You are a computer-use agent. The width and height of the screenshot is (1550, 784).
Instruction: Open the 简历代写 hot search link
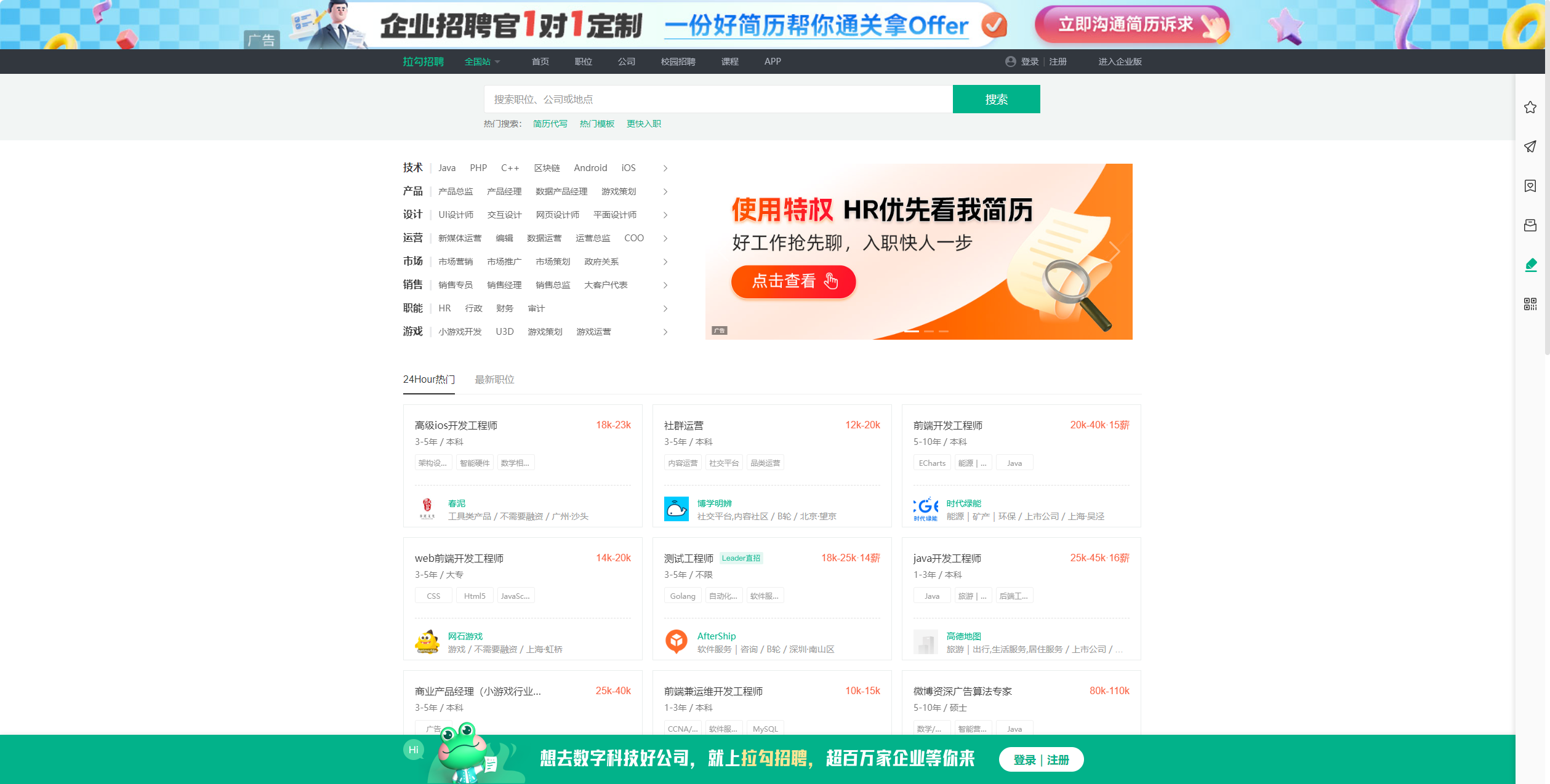(x=550, y=124)
